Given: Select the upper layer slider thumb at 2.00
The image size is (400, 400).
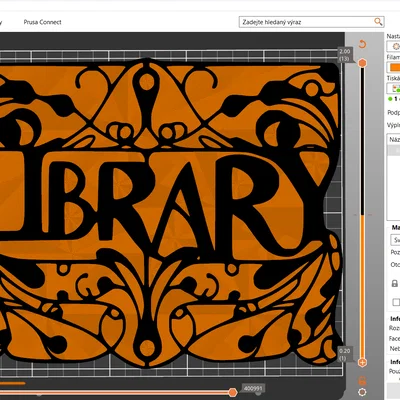Looking at the screenshot, I should (362, 63).
